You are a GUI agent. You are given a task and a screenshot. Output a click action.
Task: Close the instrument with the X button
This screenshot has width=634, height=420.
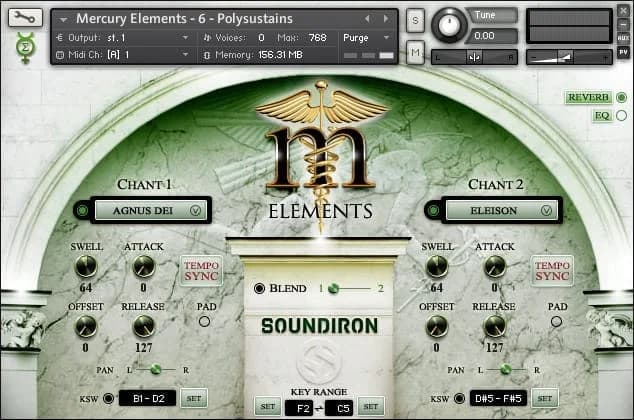tap(623, 11)
